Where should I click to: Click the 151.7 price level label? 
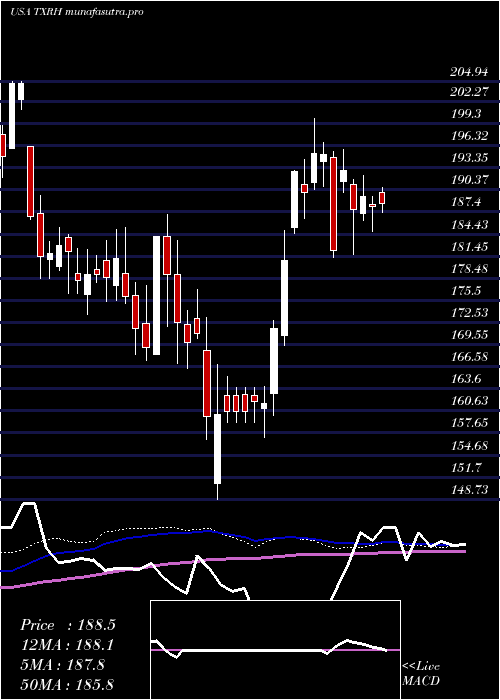(x=466, y=468)
